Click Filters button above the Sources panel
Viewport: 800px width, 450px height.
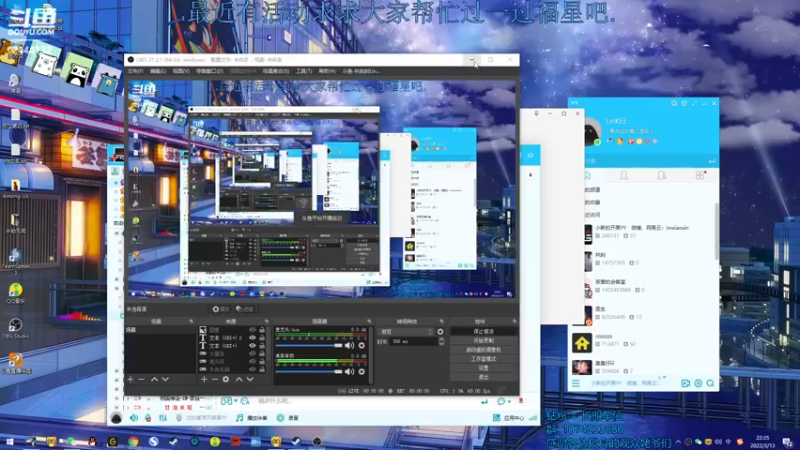click(245, 309)
